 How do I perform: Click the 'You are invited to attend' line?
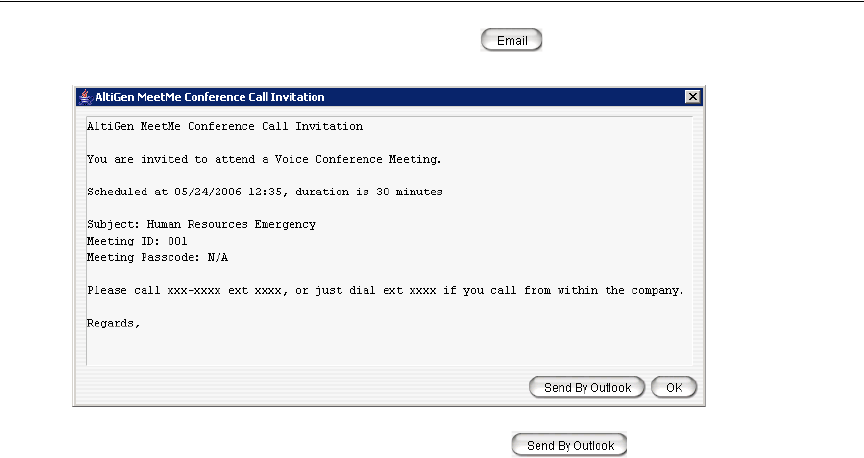coord(264,159)
